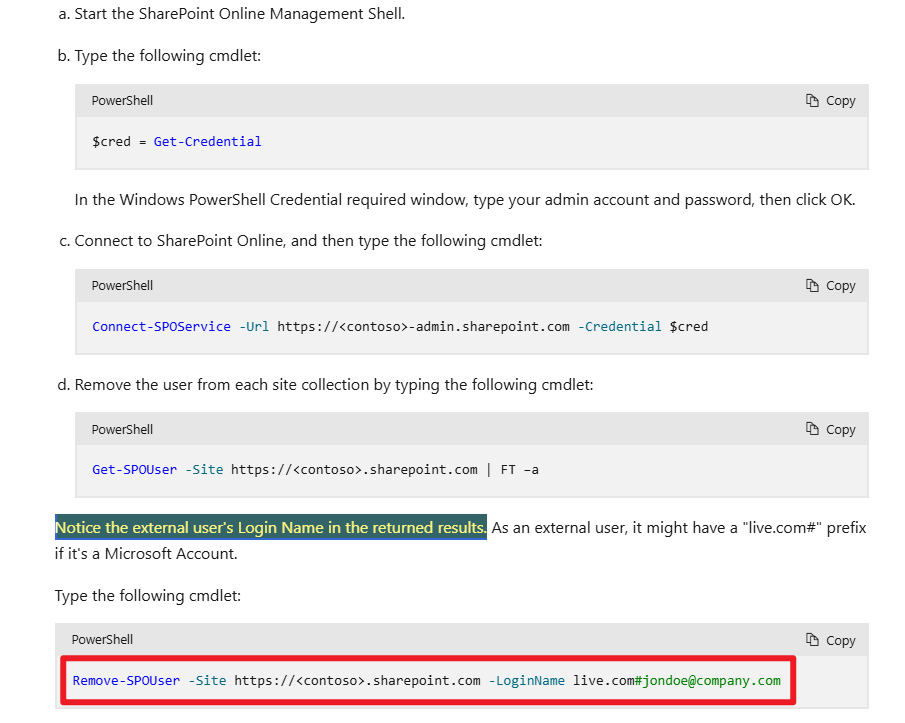
Task: Click the highlighted 'Notice the external user's Login Name' sentence
Action: (271, 527)
